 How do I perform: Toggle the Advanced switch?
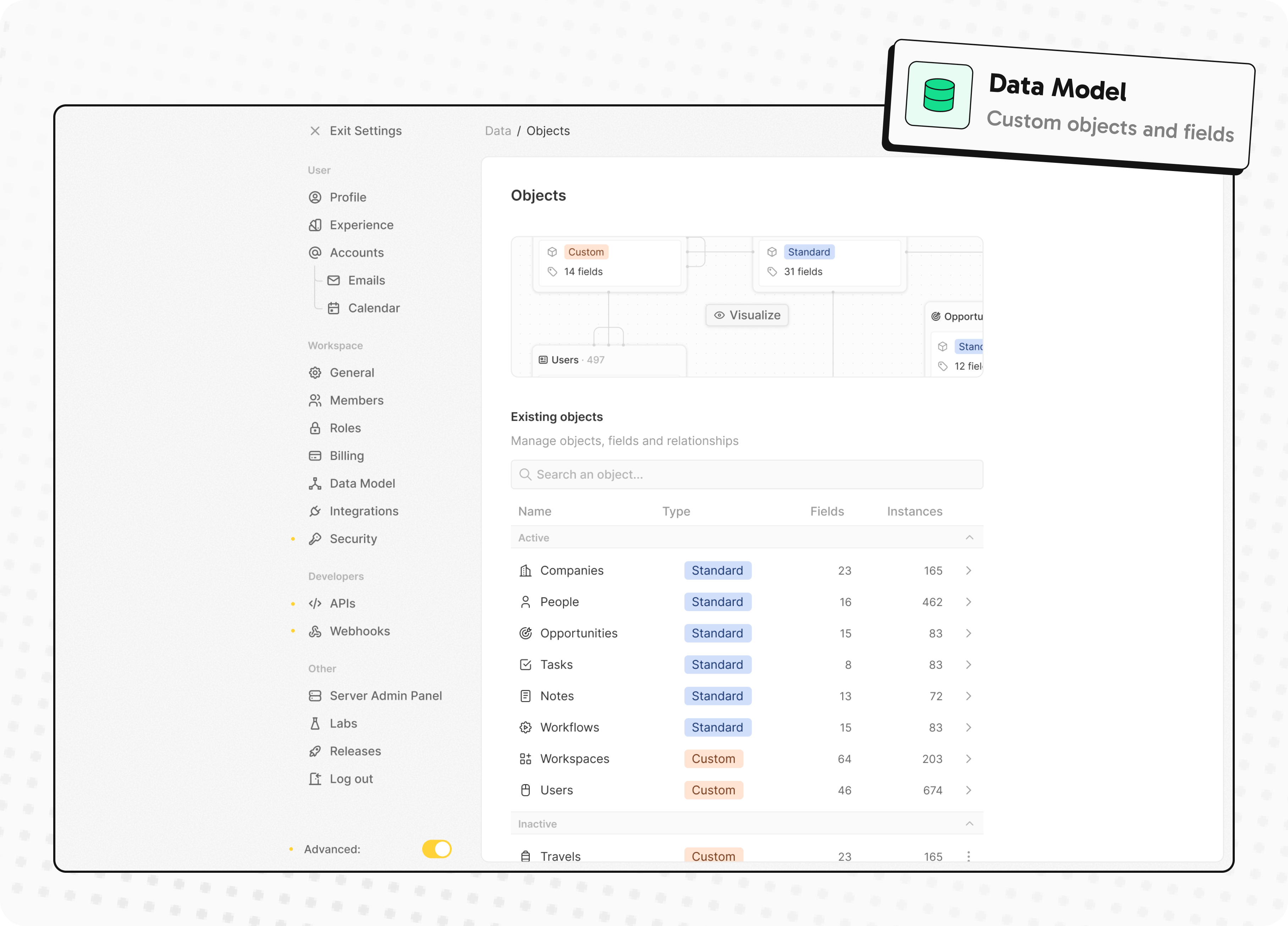pos(436,849)
